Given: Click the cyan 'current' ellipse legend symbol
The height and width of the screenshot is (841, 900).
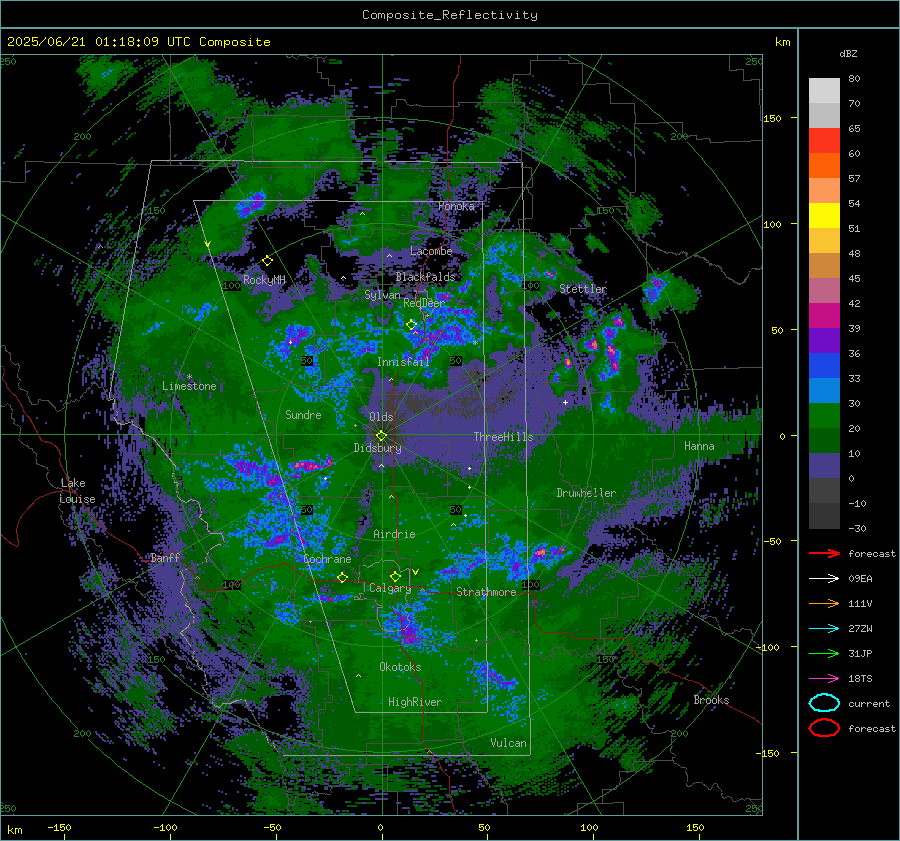Looking at the screenshot, I should pyautogui.click(x=824, y=703).
